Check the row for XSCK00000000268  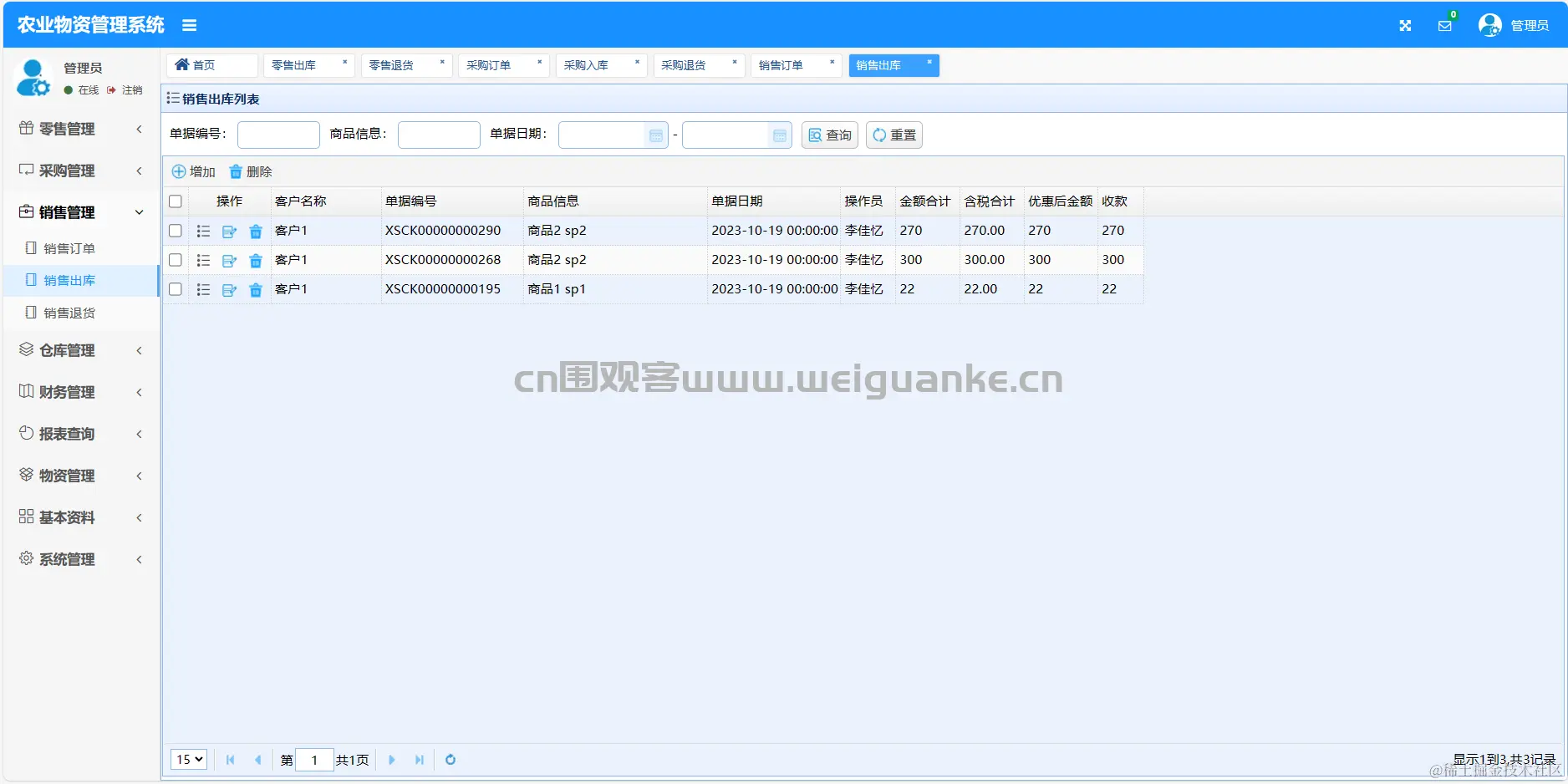point(176,260)
